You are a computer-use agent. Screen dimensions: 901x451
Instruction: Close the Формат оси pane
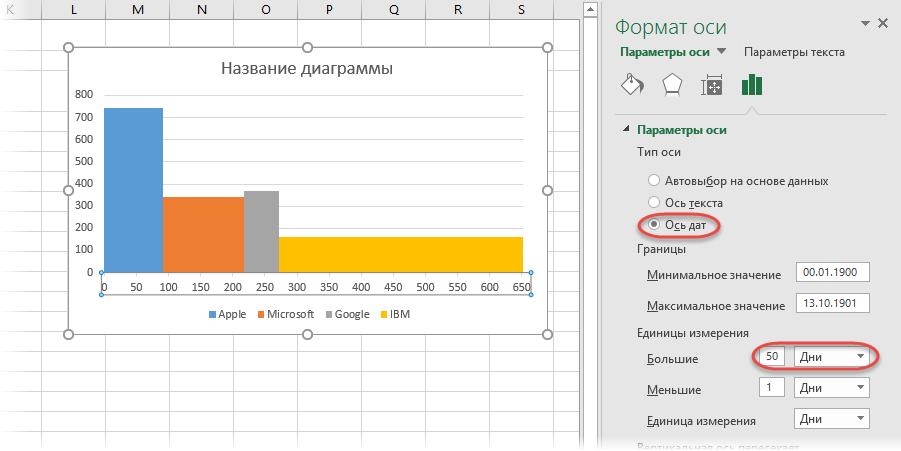tap(884, 24)
